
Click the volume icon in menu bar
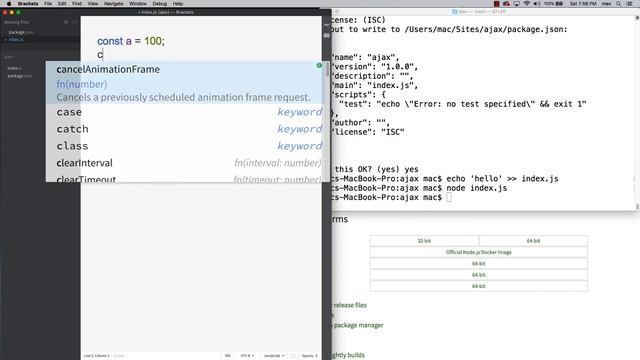pos(537,4)
